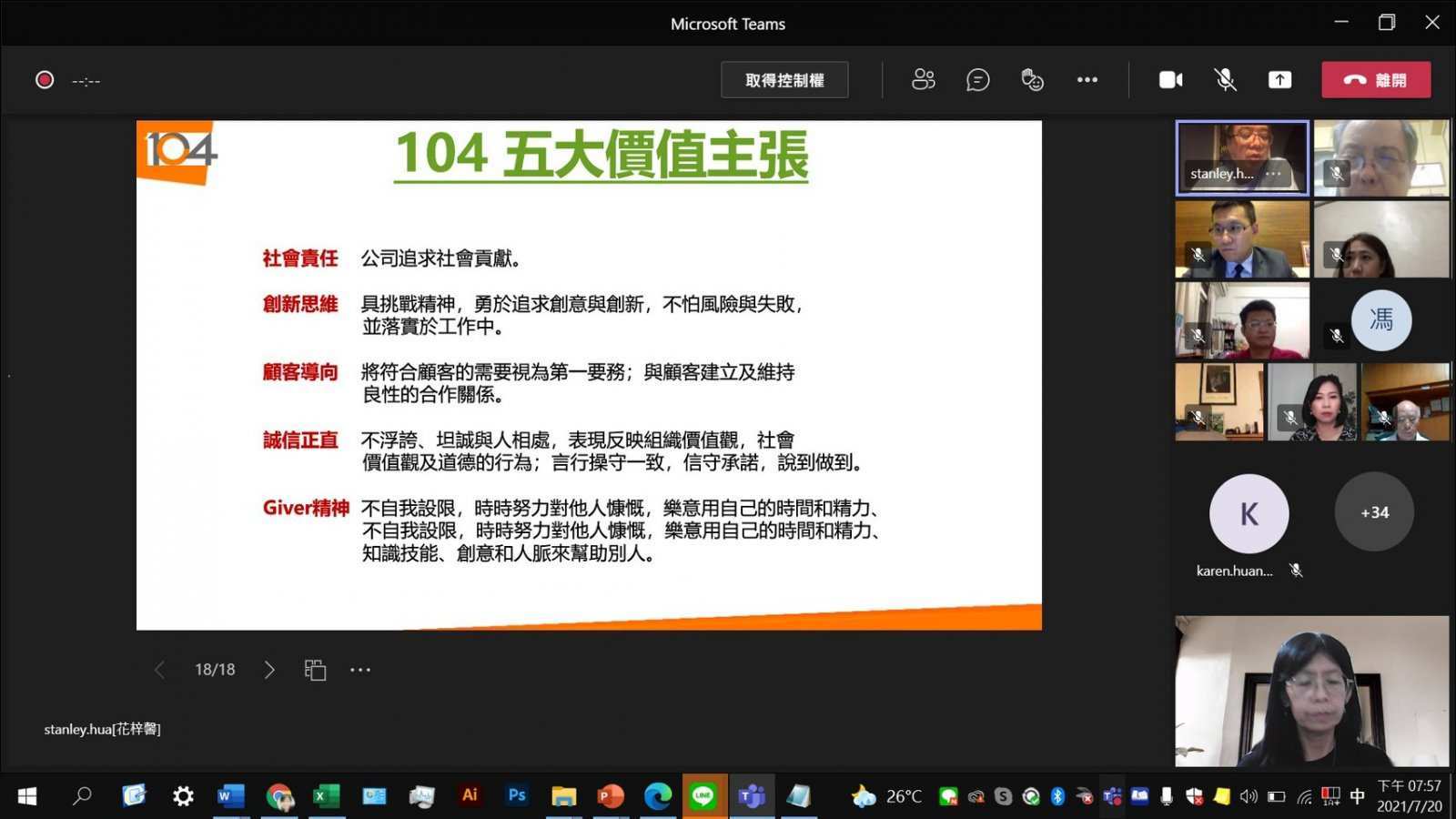The height and width of the screenshot is (819, 1456).
Task: Open slide options ellipsis below presentation
Action: [x=360, y=670]
